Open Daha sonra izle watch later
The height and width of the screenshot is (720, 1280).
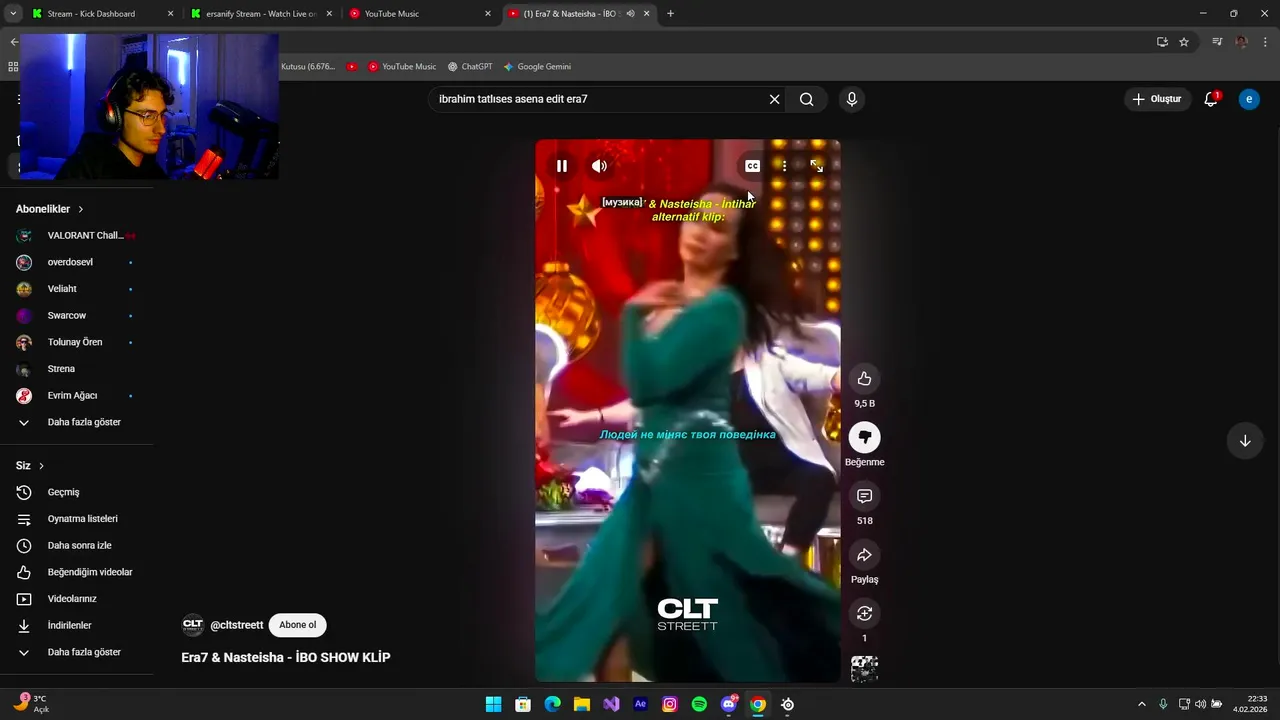(76, 545)
